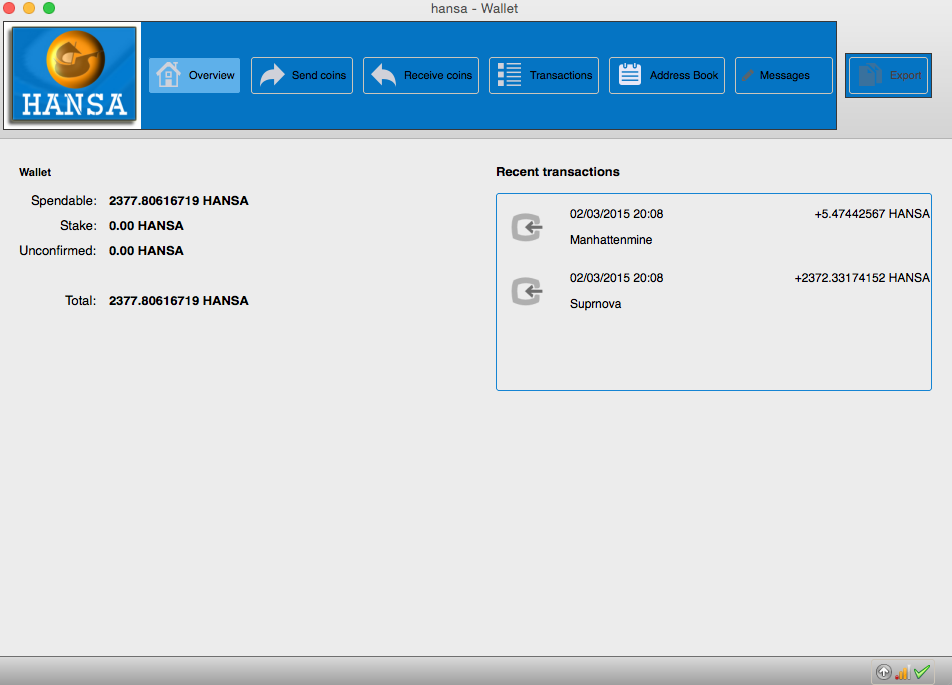The height and width of the screenshot is (685, 952).
Task: Show the Transactions list tab
Action: point(544,75)
